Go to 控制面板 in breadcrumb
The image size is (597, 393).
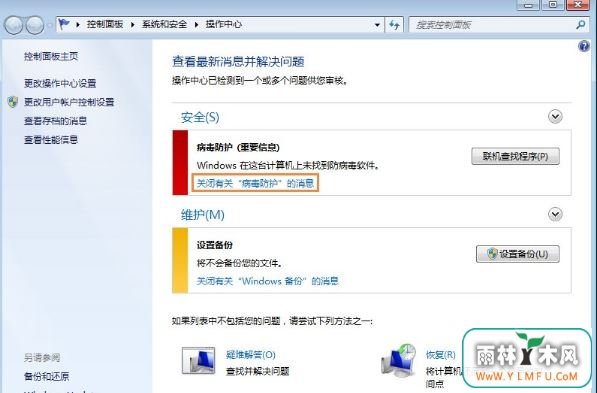(x=105, y=24)
